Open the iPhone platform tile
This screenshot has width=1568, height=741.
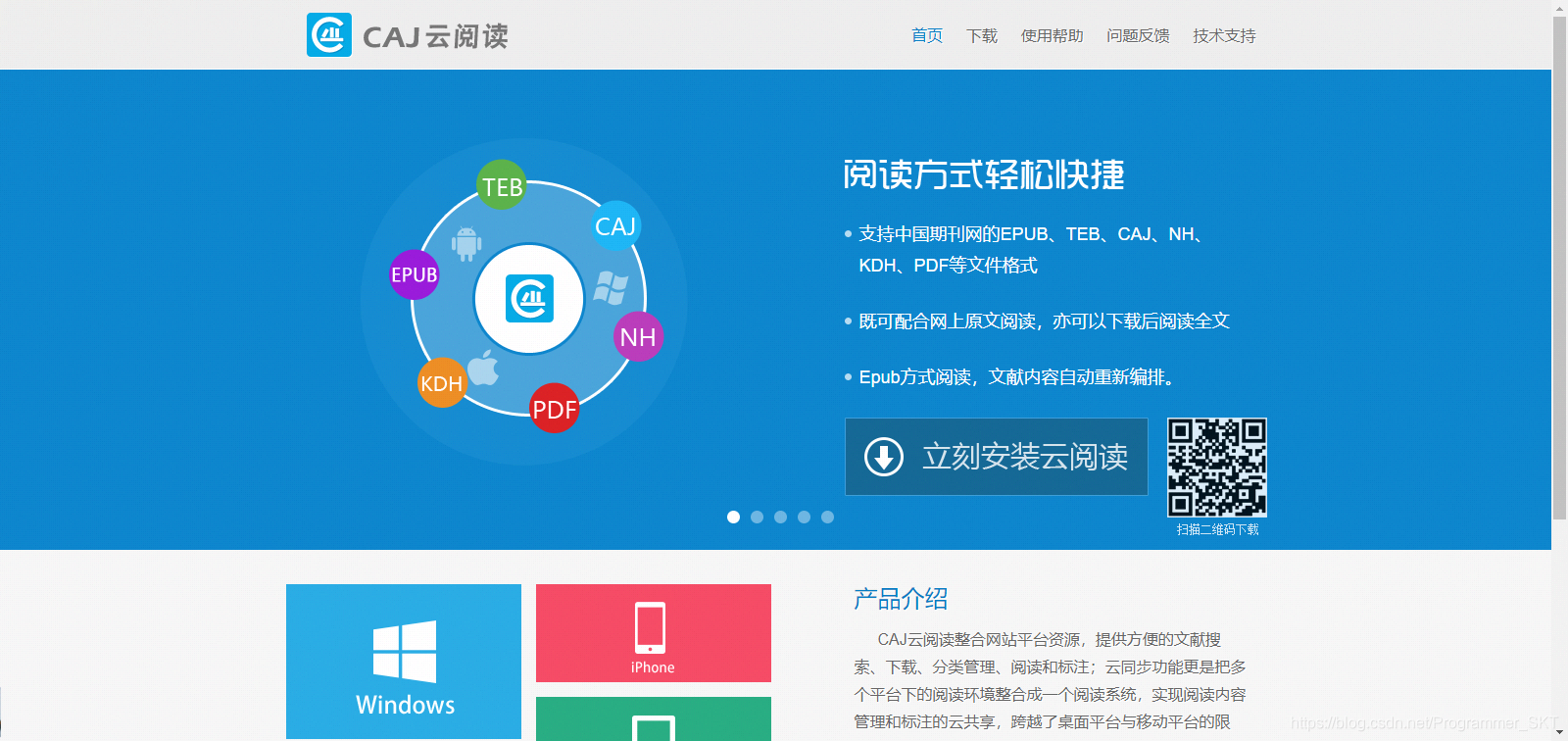[x=654, y=633]
